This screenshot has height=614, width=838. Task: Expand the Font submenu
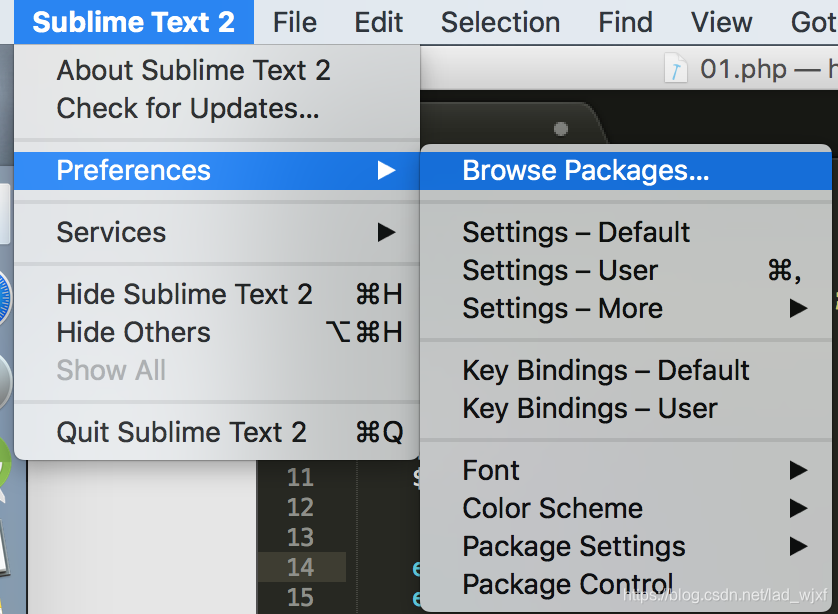pos(626,470)
